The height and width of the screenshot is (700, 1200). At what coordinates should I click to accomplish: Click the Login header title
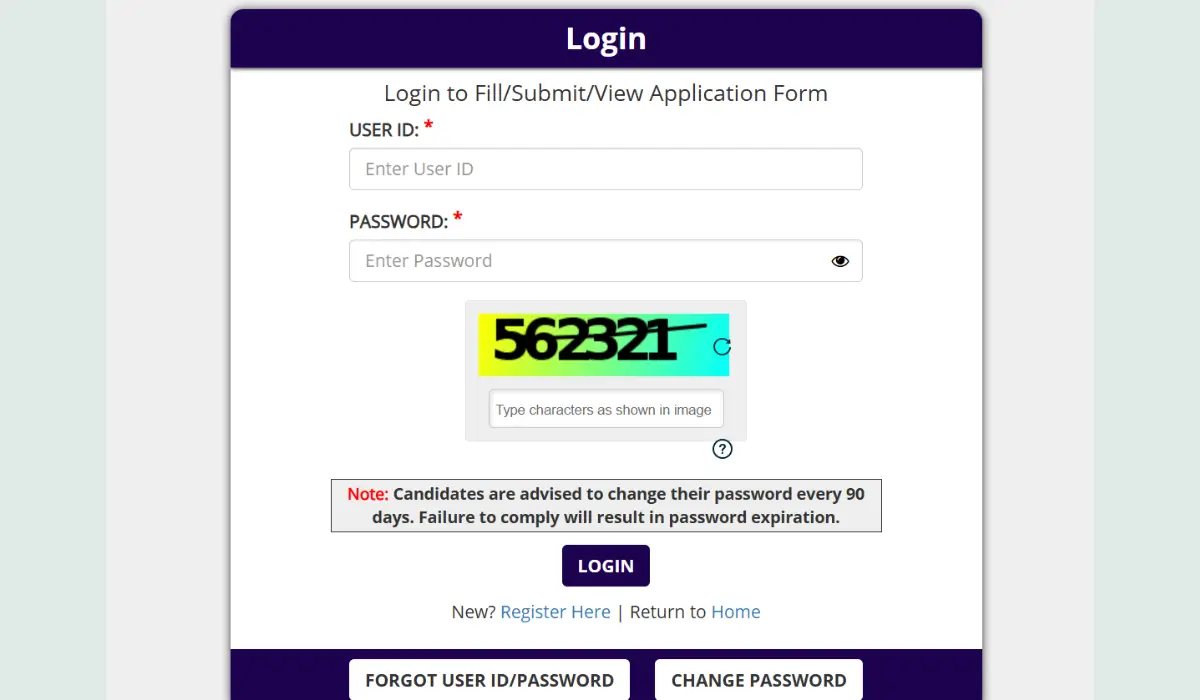point(606,39)
